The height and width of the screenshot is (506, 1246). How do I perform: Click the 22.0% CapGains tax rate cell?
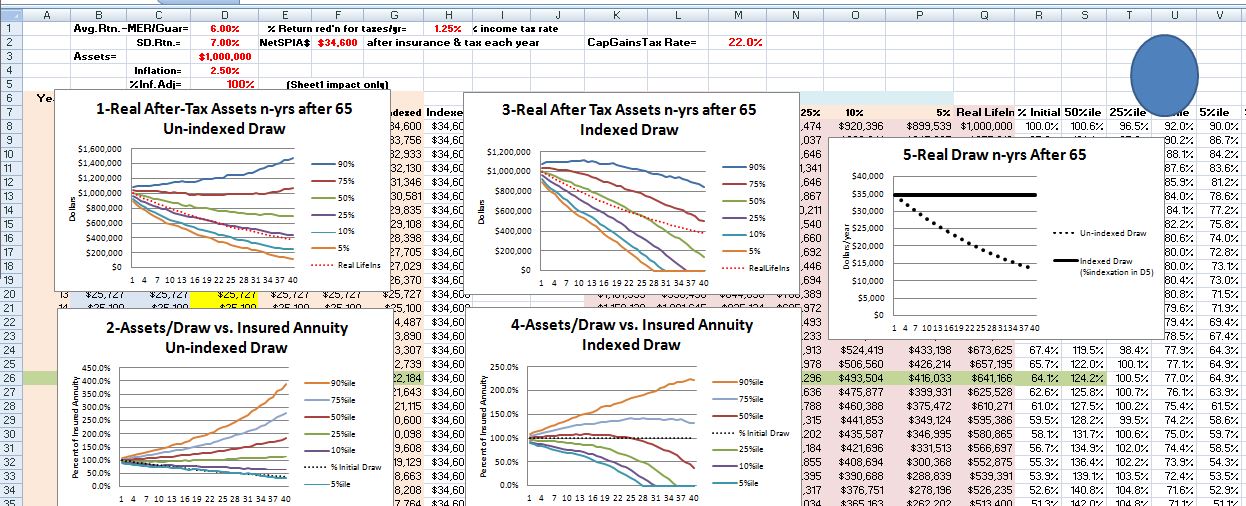click(738, 43)
